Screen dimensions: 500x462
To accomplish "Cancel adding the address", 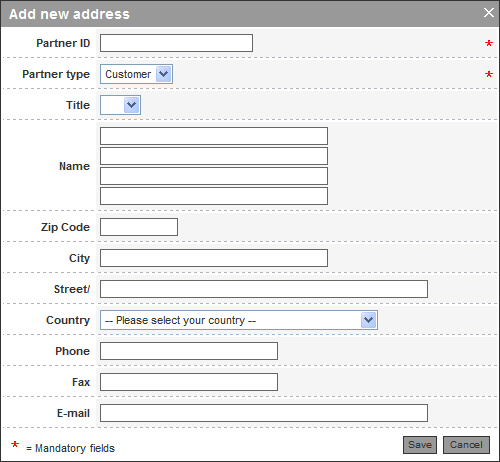I will 466,445.
